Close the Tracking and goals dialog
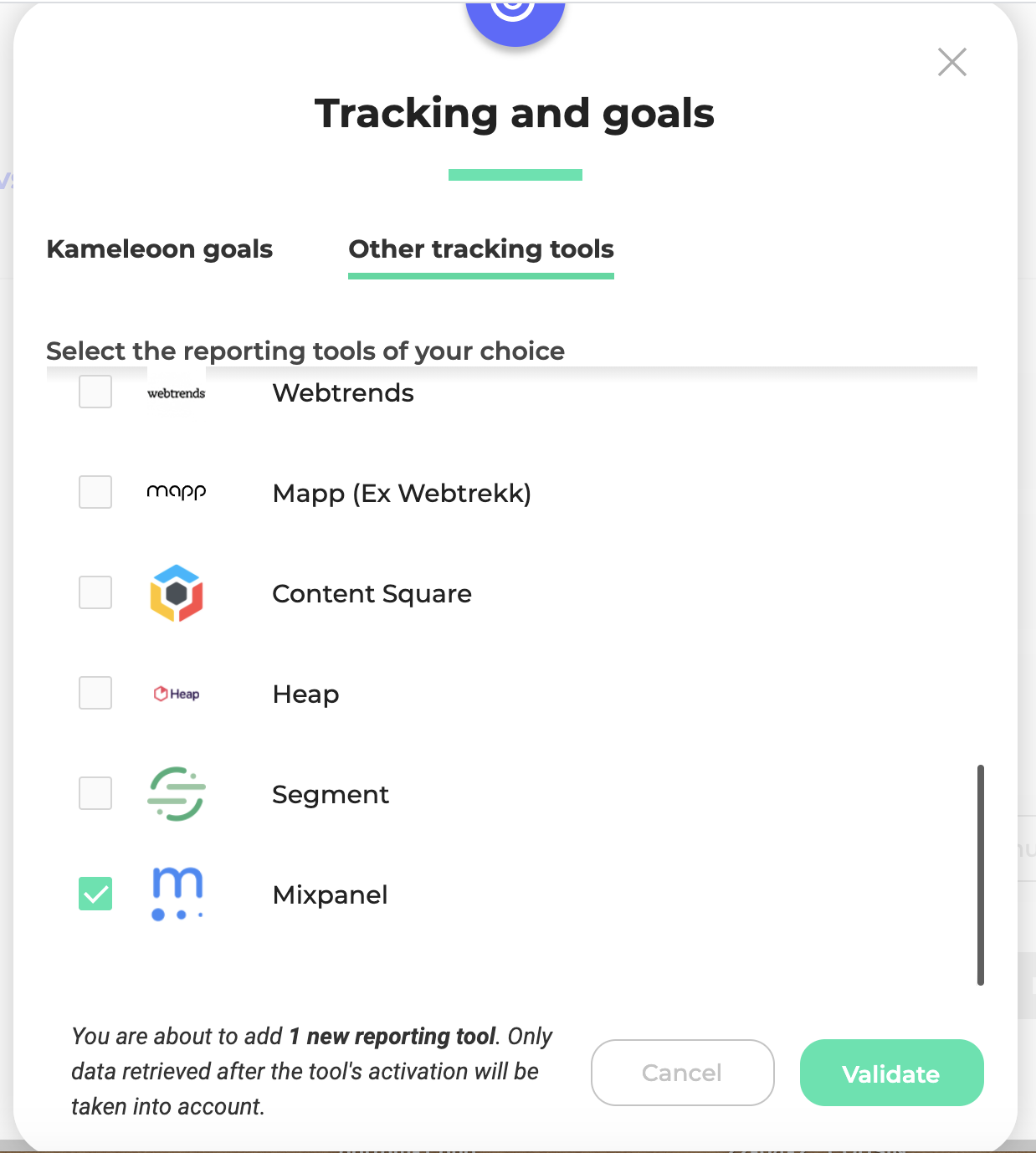Screen dimensions: 1036x1153 (x=952, y=62)
